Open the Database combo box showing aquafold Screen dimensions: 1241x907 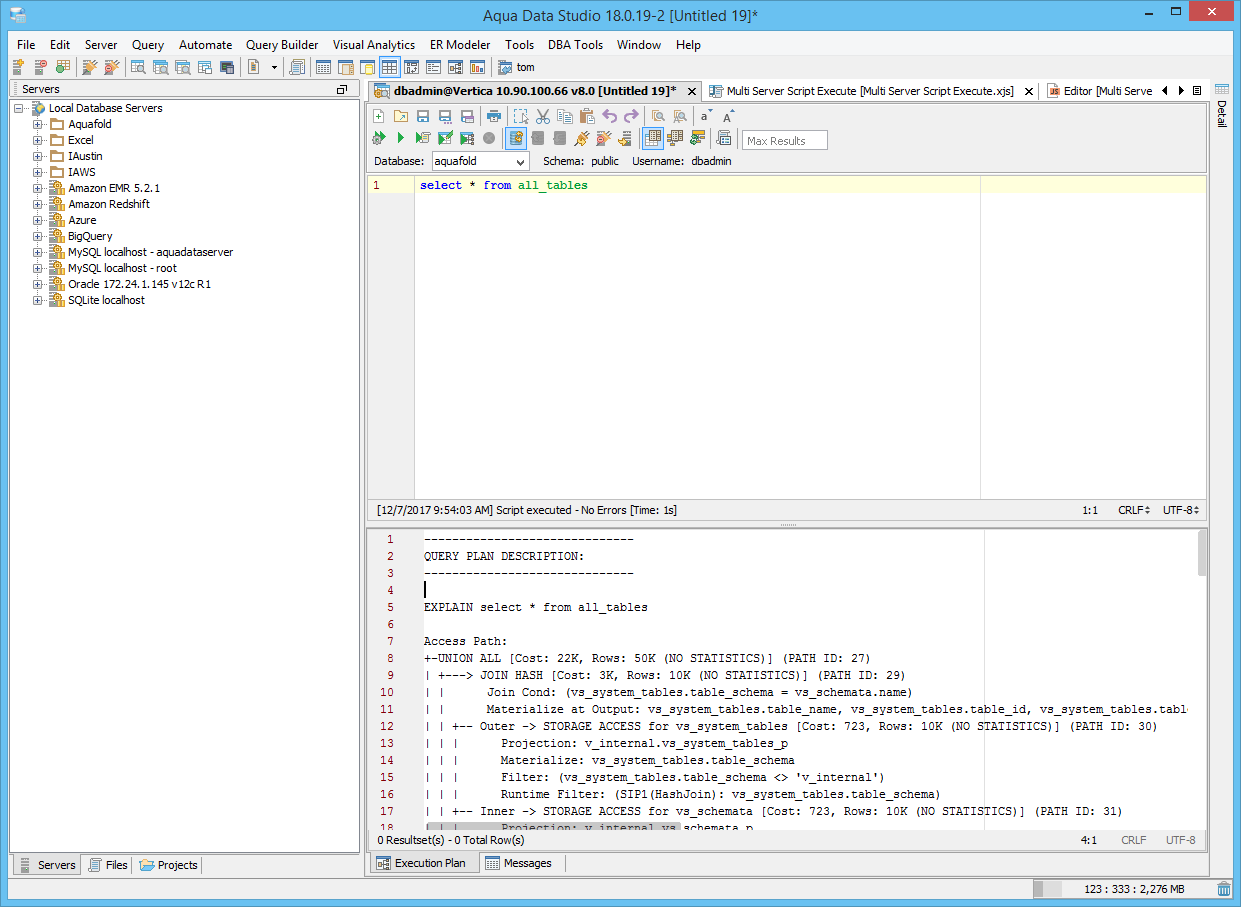(480, 161)
